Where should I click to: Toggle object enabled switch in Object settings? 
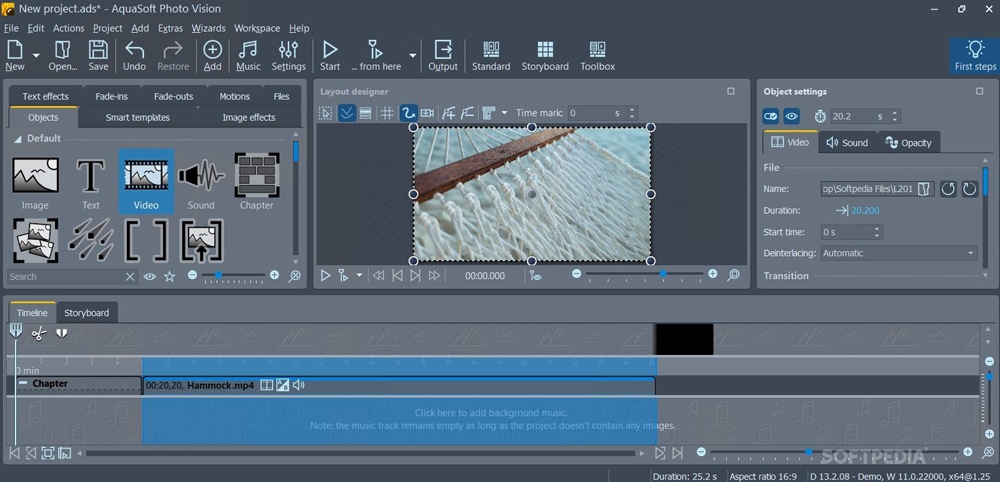pyautogui.click(x=771, y=117)
